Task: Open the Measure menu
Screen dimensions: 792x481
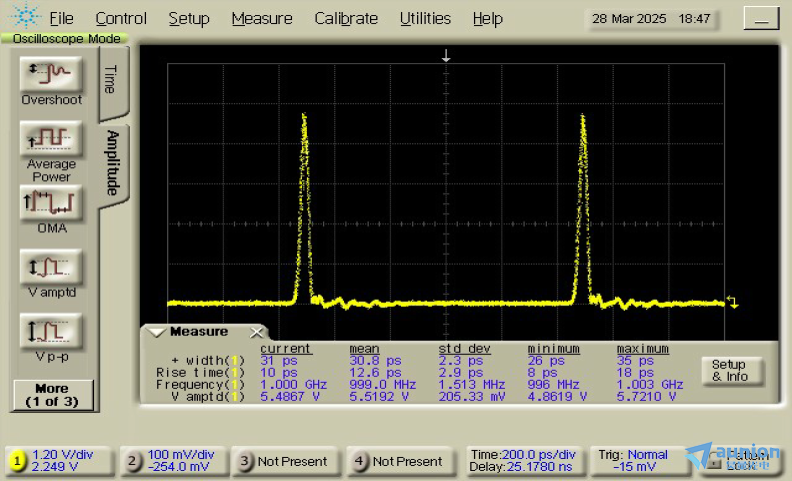Action: tap(262, 18)
